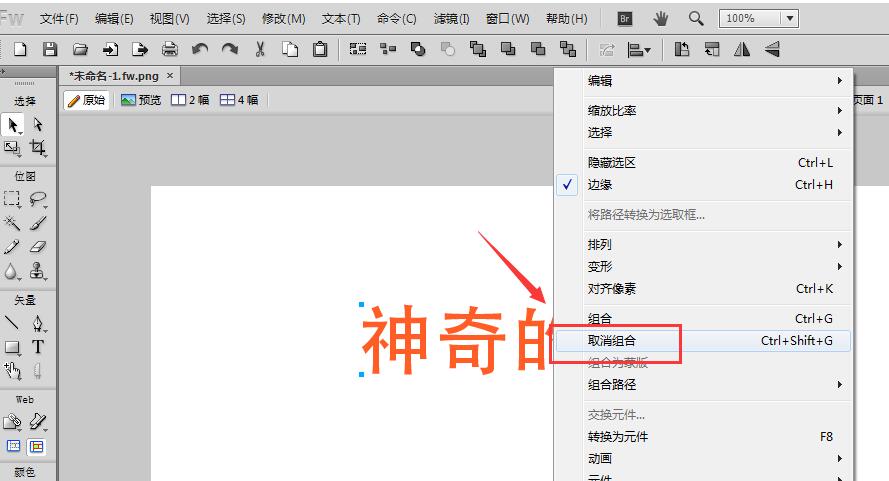This screenshot has height=481, width=889.
Task: Select the Subselection white arrow tool
Action: pos(37,124)
